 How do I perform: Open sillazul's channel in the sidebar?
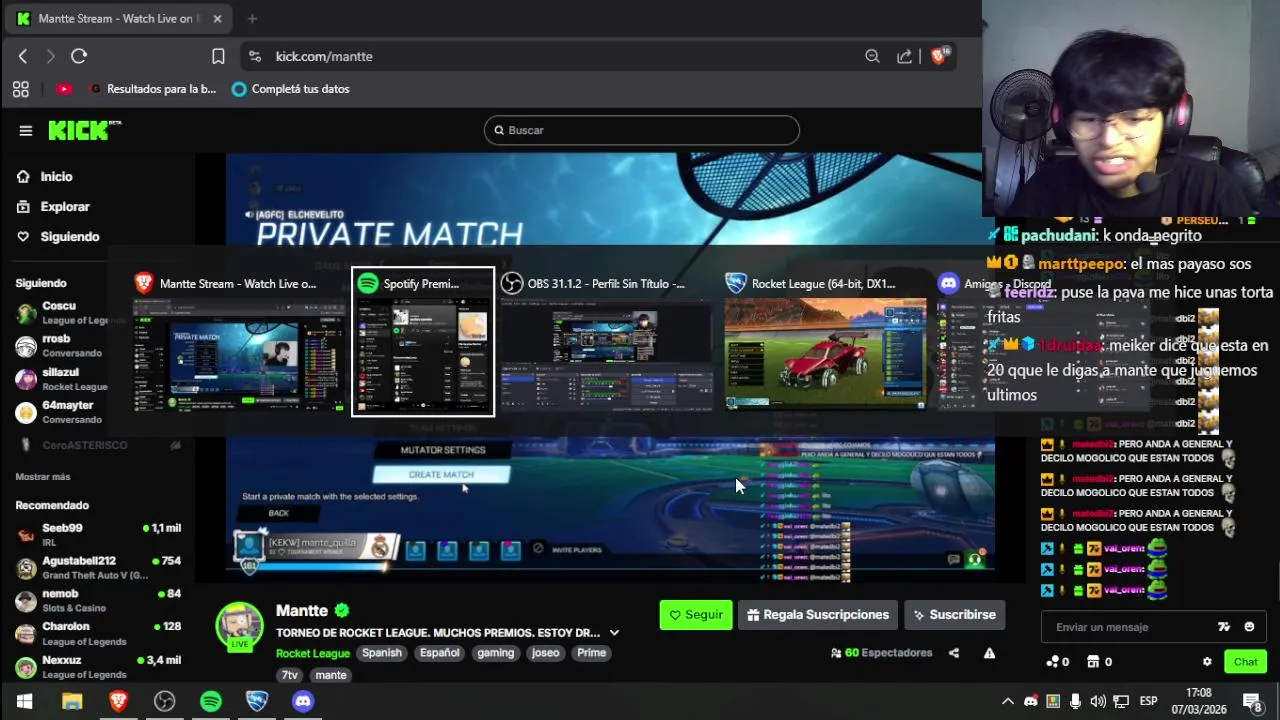click(61, 379)
